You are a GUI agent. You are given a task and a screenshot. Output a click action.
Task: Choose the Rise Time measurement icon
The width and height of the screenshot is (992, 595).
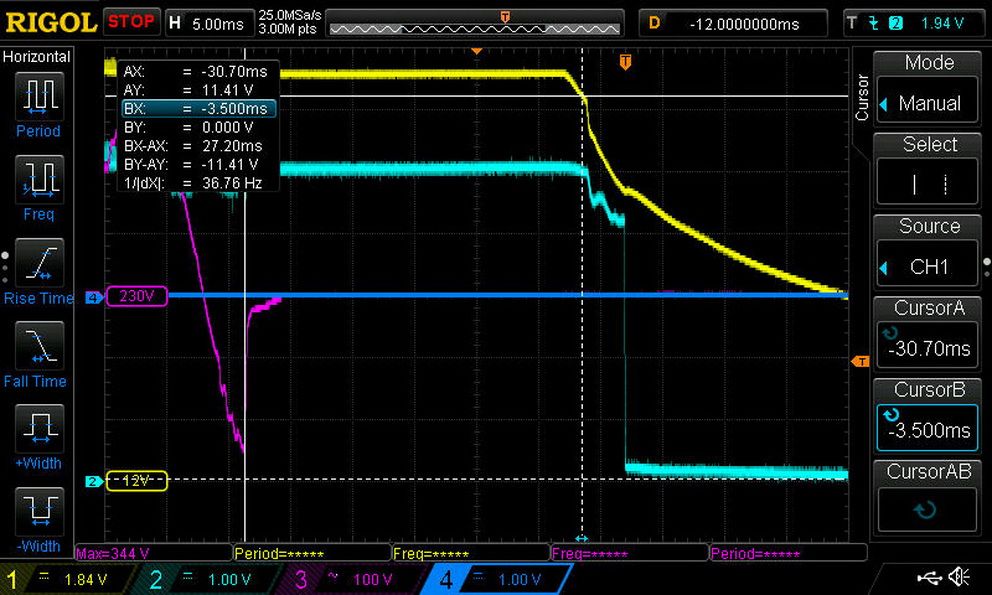39,263
